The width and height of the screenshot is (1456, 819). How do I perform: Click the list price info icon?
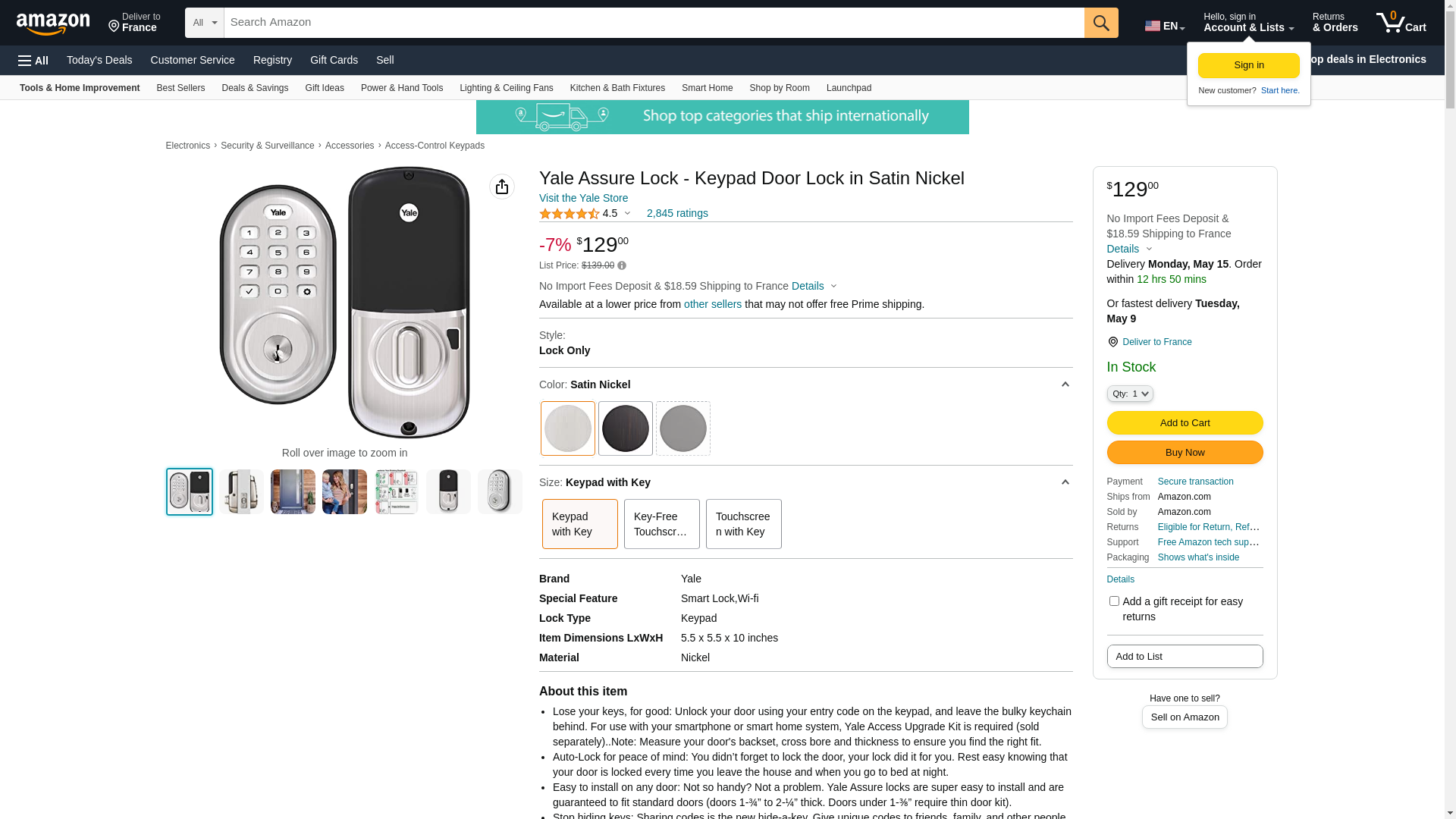pyautogui.click(x=622, y=265)
